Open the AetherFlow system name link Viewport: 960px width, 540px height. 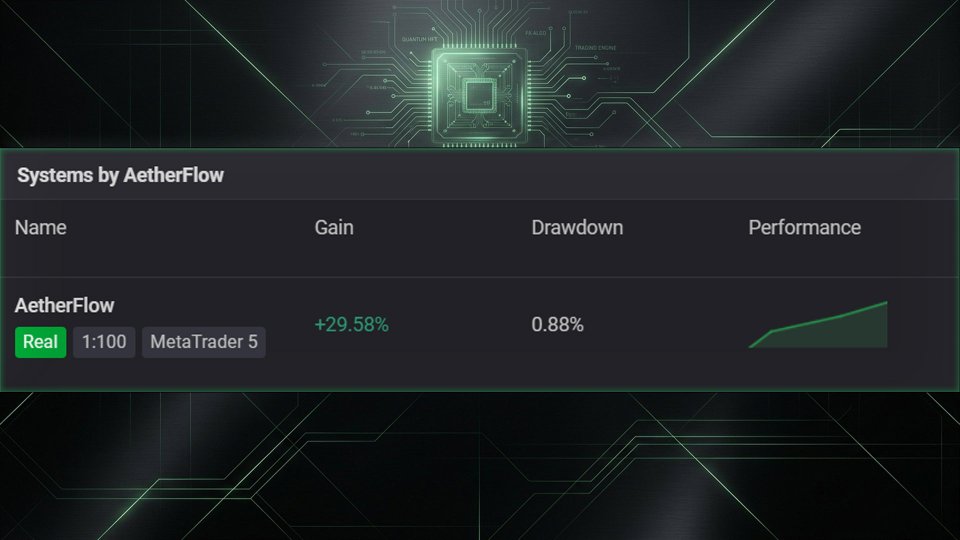tap(64, 305)
